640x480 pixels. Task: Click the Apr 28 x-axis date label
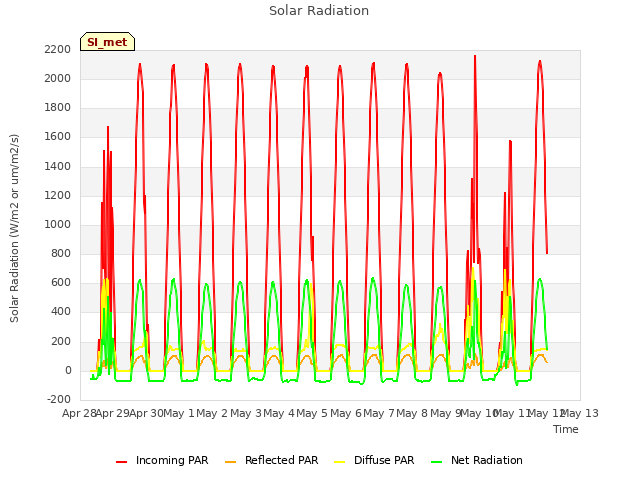point(79,413)
